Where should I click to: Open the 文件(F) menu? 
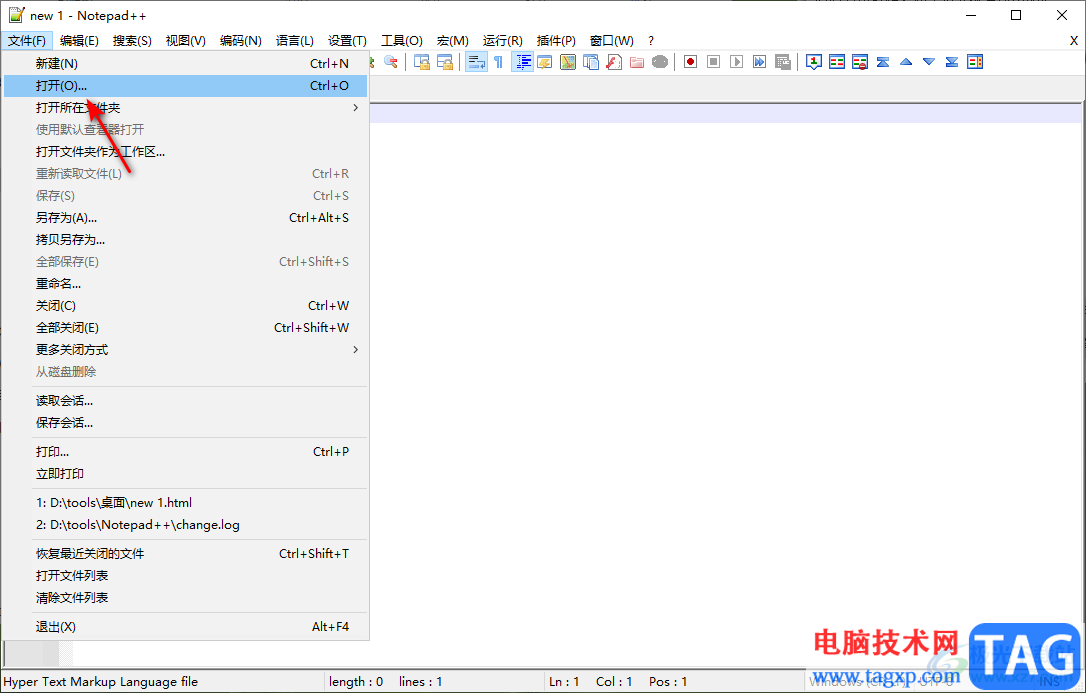[x=27, y=41]
